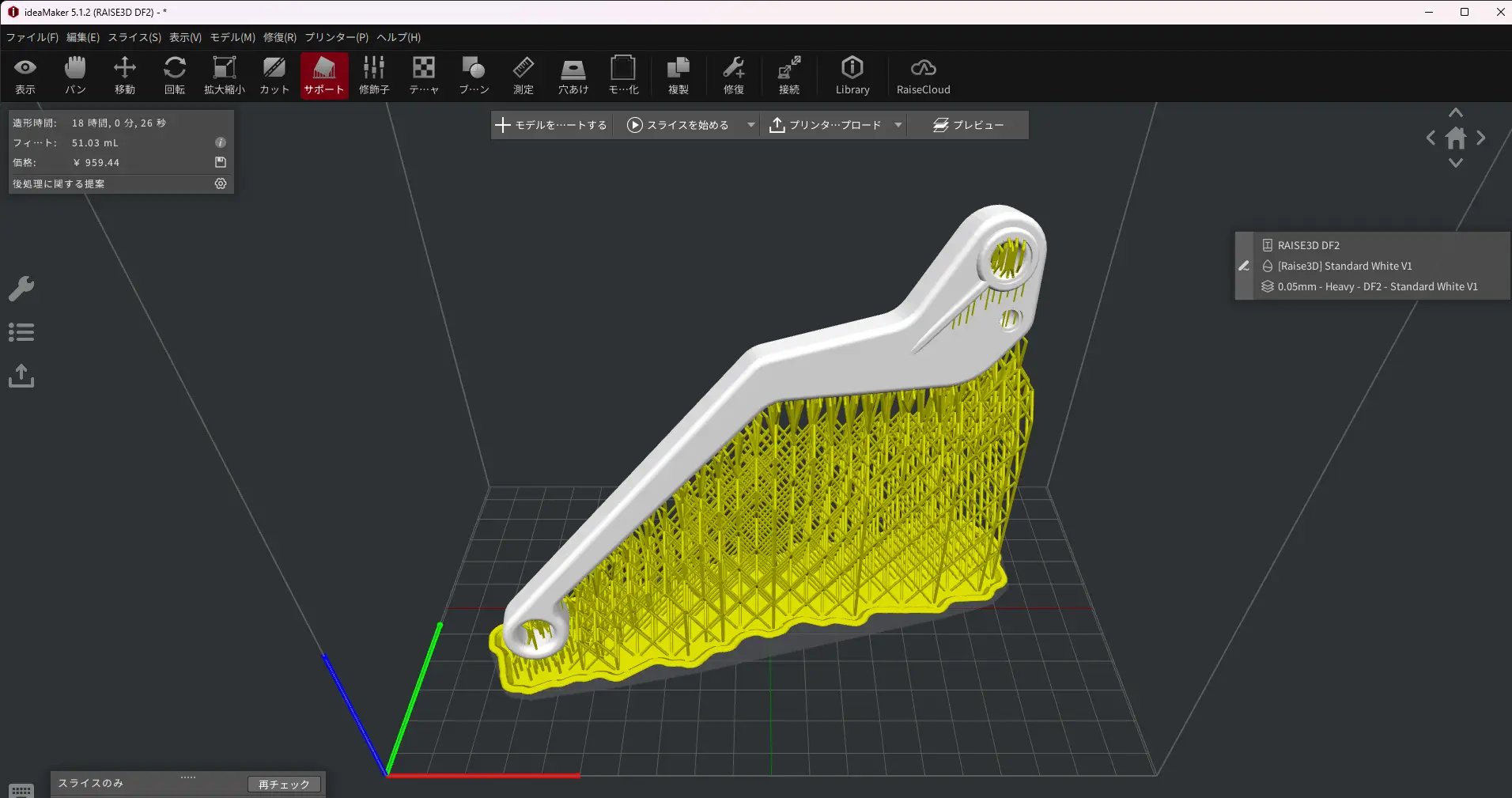Open the 測定 measure tool

pos(523,76)
